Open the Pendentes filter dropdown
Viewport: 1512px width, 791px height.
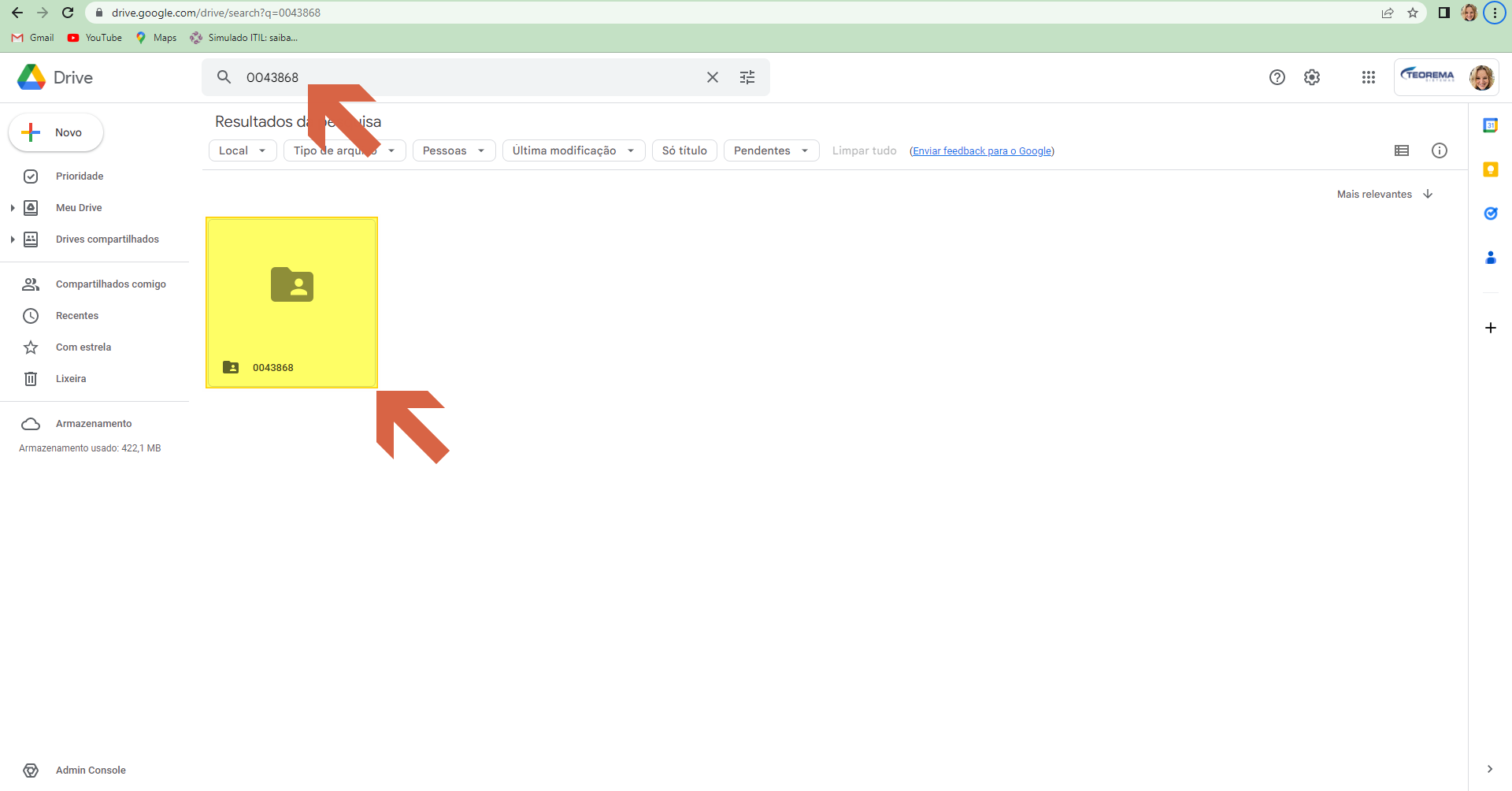coord(772,150)
